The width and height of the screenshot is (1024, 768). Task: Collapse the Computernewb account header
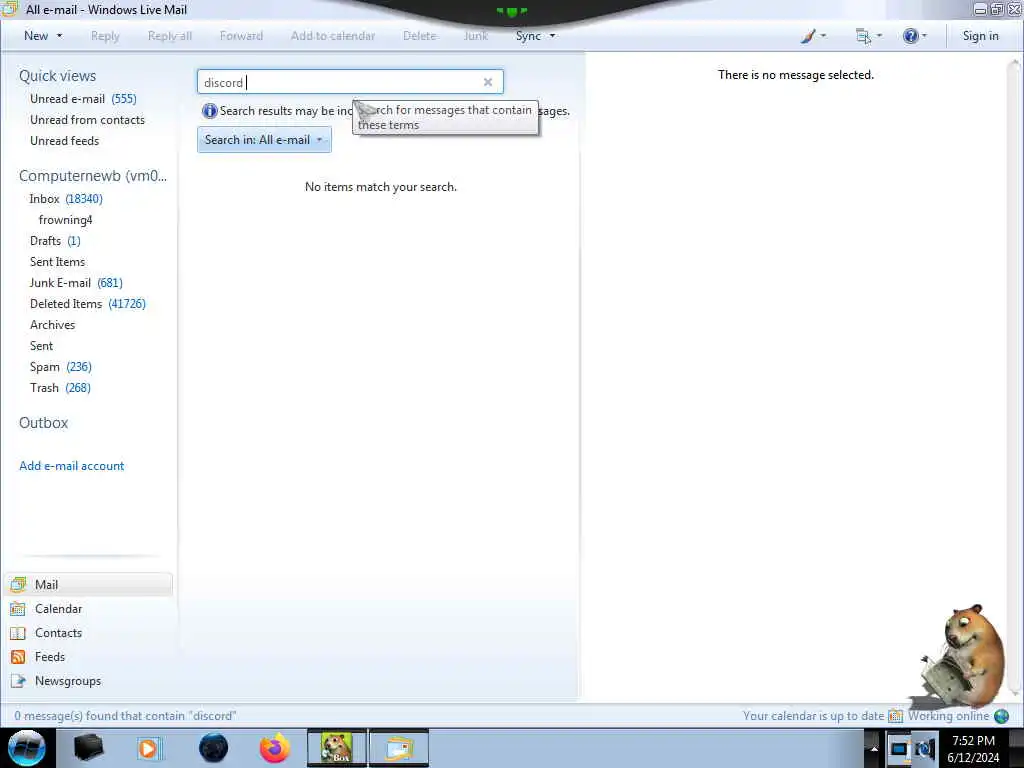coord(93,176)
